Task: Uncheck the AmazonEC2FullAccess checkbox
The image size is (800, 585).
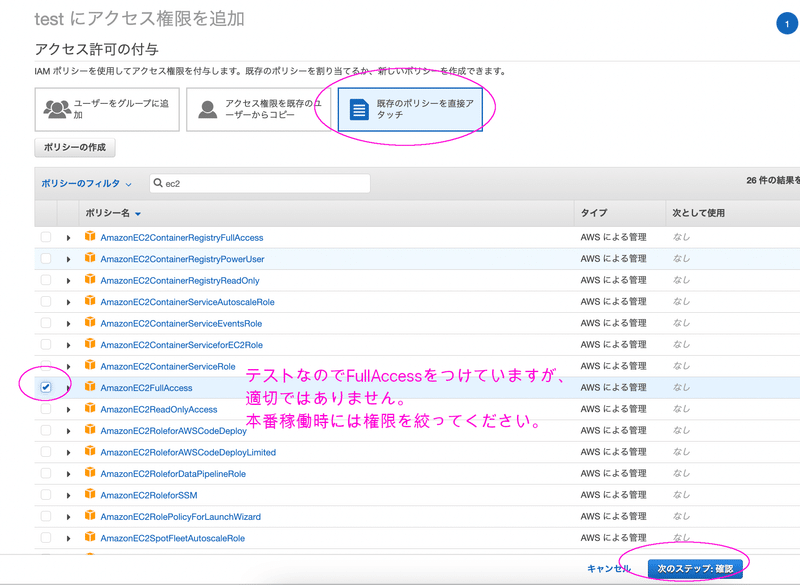Action: pos(46,387)
